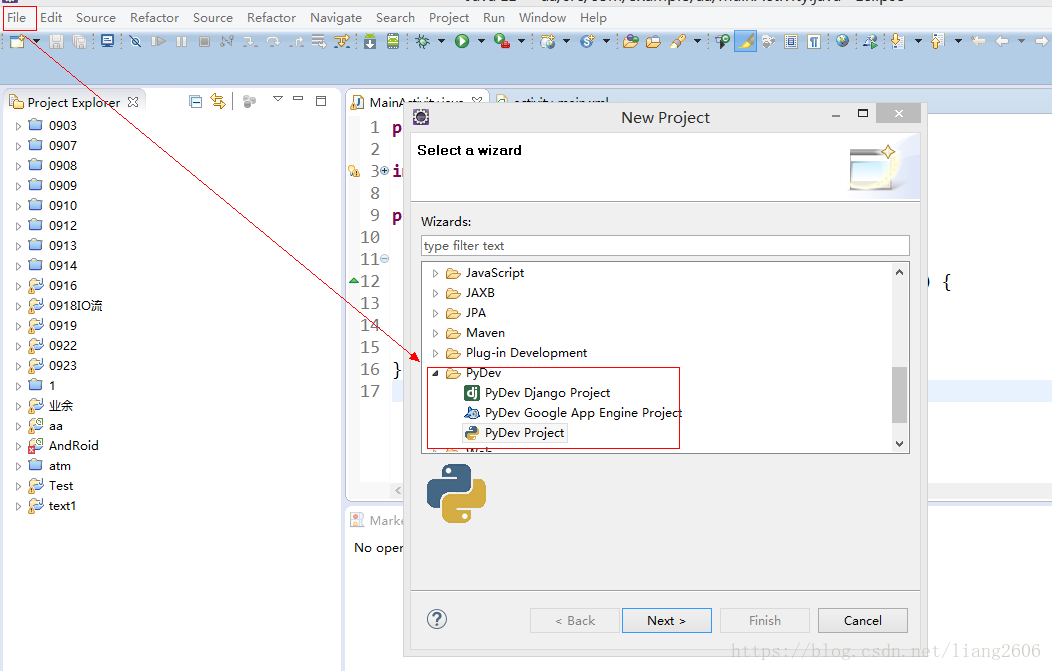The height and width of the screenshot is (671, 1052).
Task: Click the Step Into icon
Action: 250,42
